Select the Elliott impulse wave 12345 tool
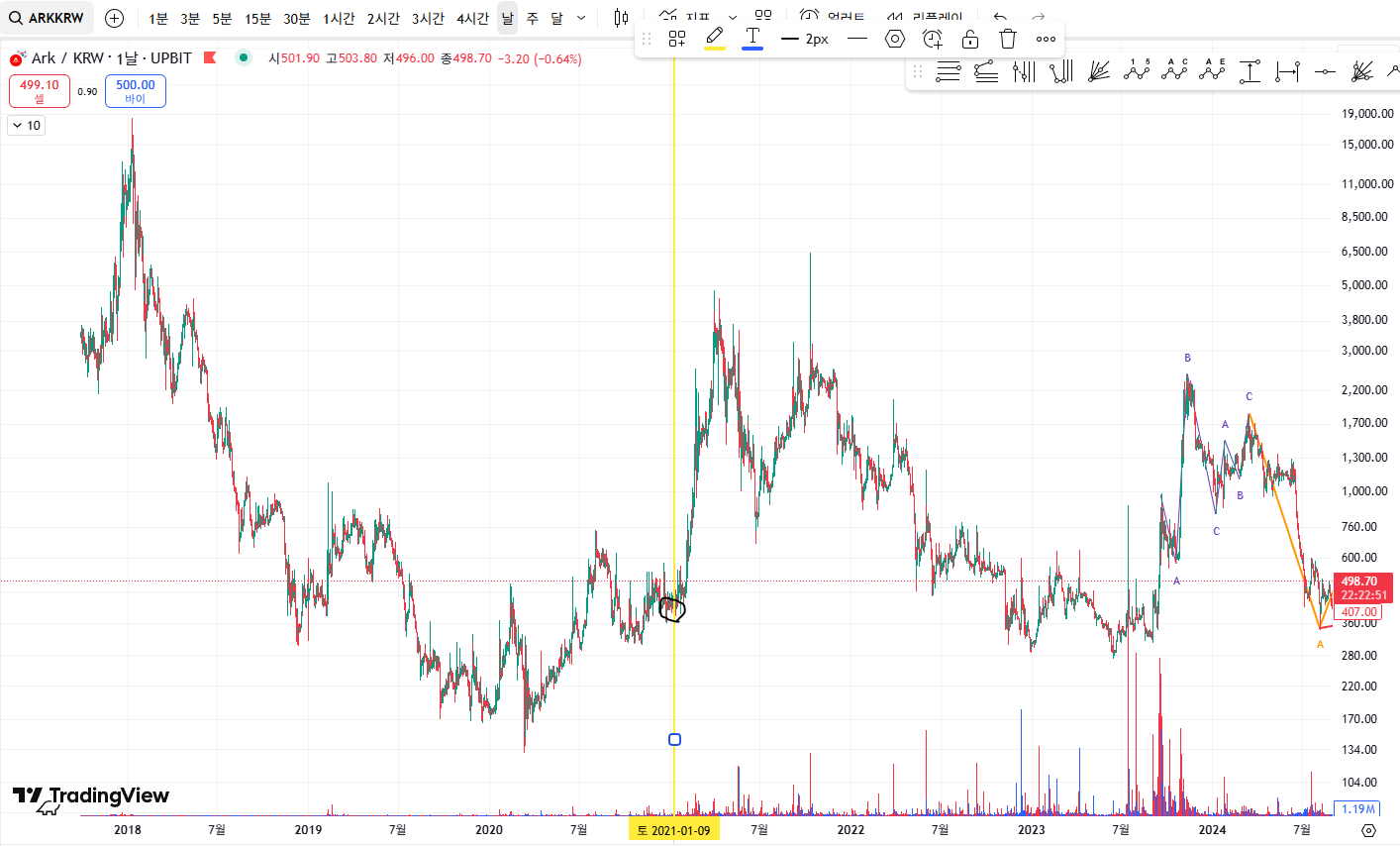The image size is (1400, 846). (x=1137, y=69)
